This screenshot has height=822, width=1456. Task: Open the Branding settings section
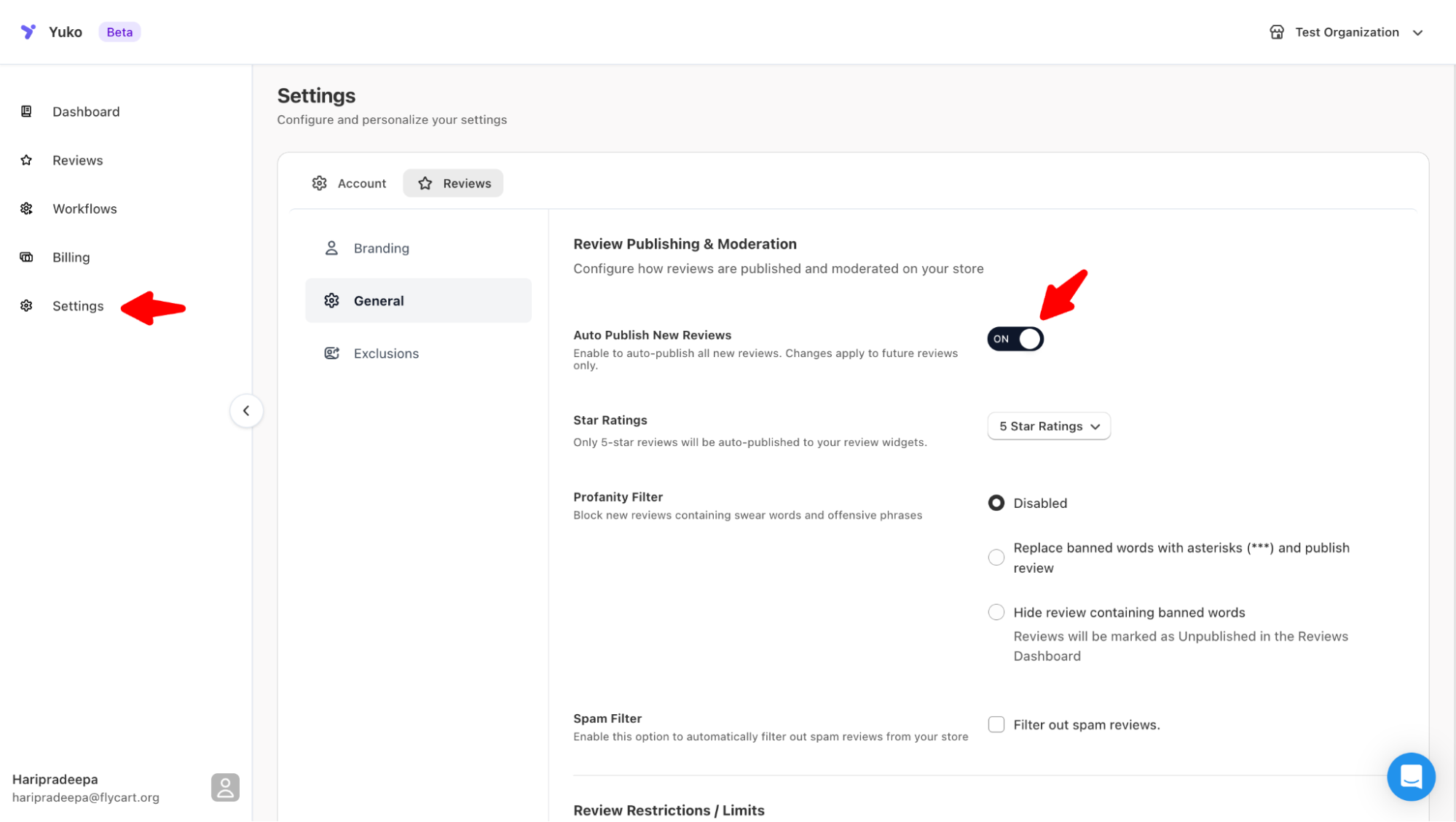381,248
